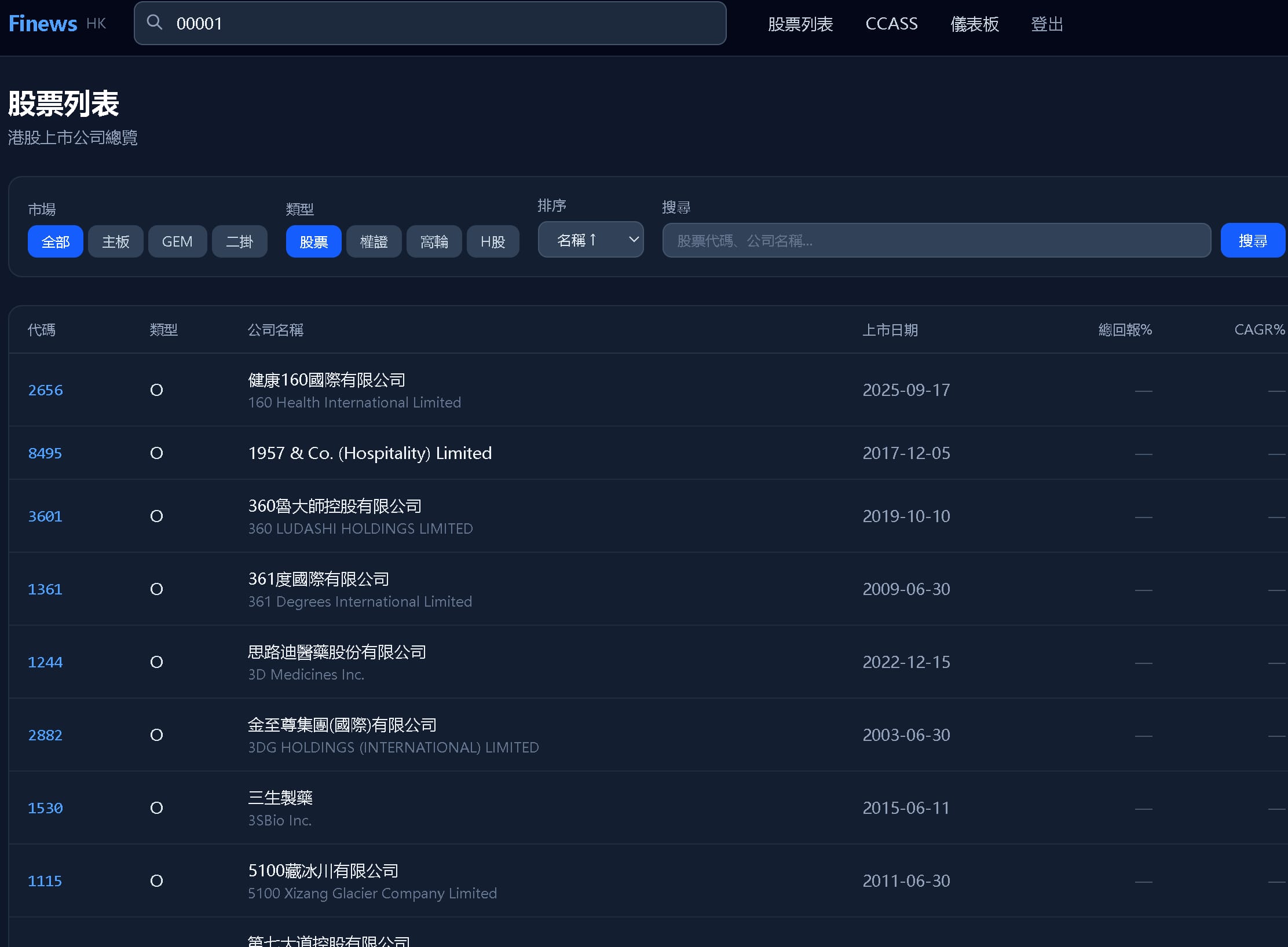Image resolution: width=1288 pixels, height=947 pixels.
Task: Click the blue 搜尋 button
Action: click(x=1253, y=240)
